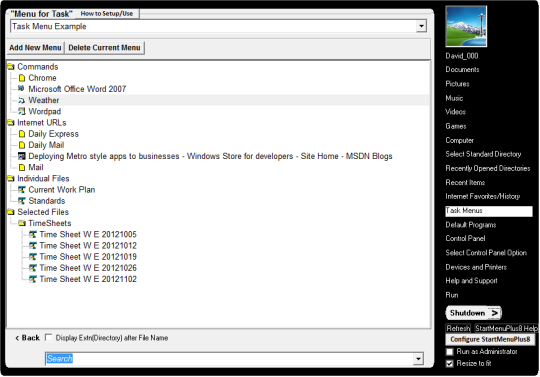Choose Select Control Panel Option
Viewport: 540px width, 377px height.
click(x=486, y=253)
